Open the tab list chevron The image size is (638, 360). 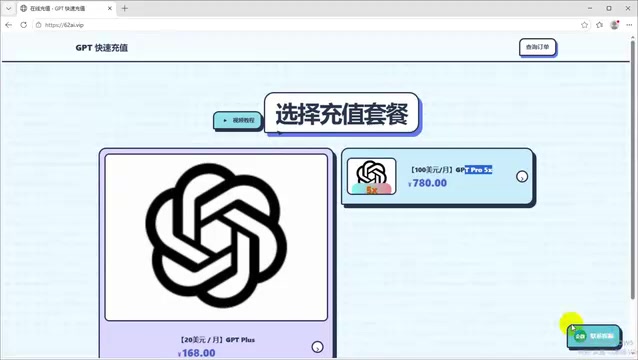pos(8,8)
